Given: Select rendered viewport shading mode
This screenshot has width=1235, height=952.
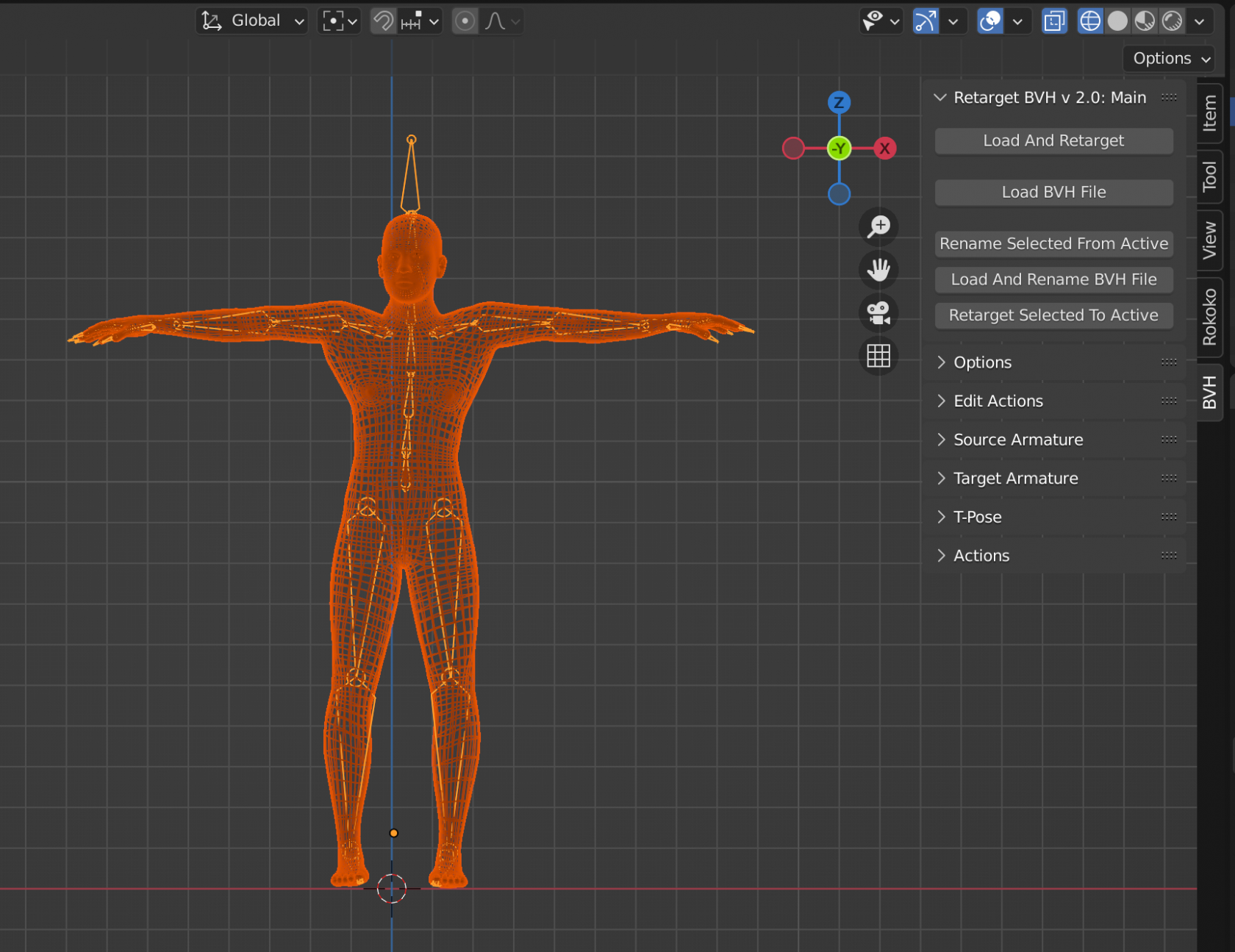Looking at the screenshot, I should [1173, 21].
